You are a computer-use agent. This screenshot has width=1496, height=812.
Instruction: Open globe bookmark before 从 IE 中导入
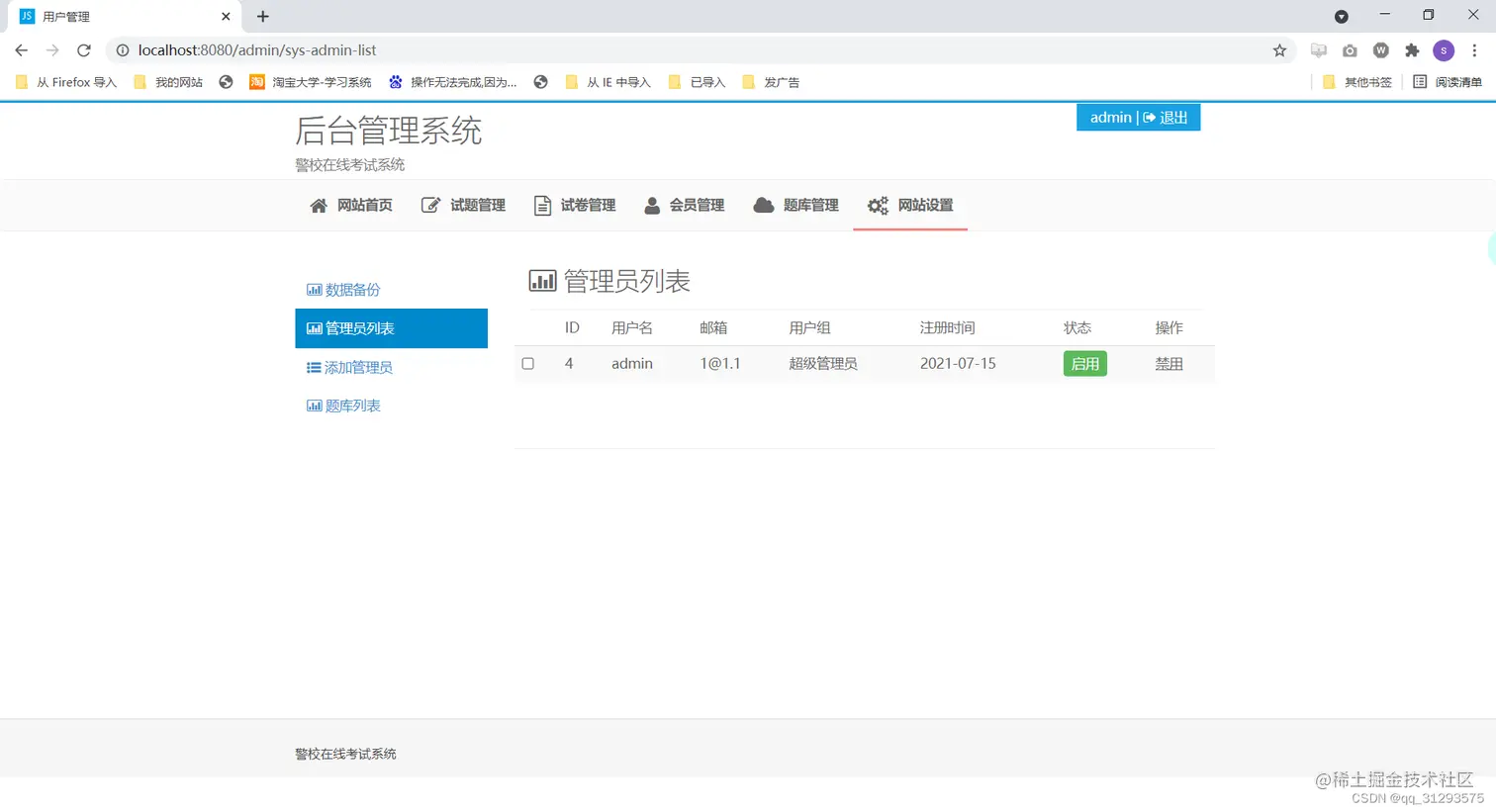tap(541, 82)
